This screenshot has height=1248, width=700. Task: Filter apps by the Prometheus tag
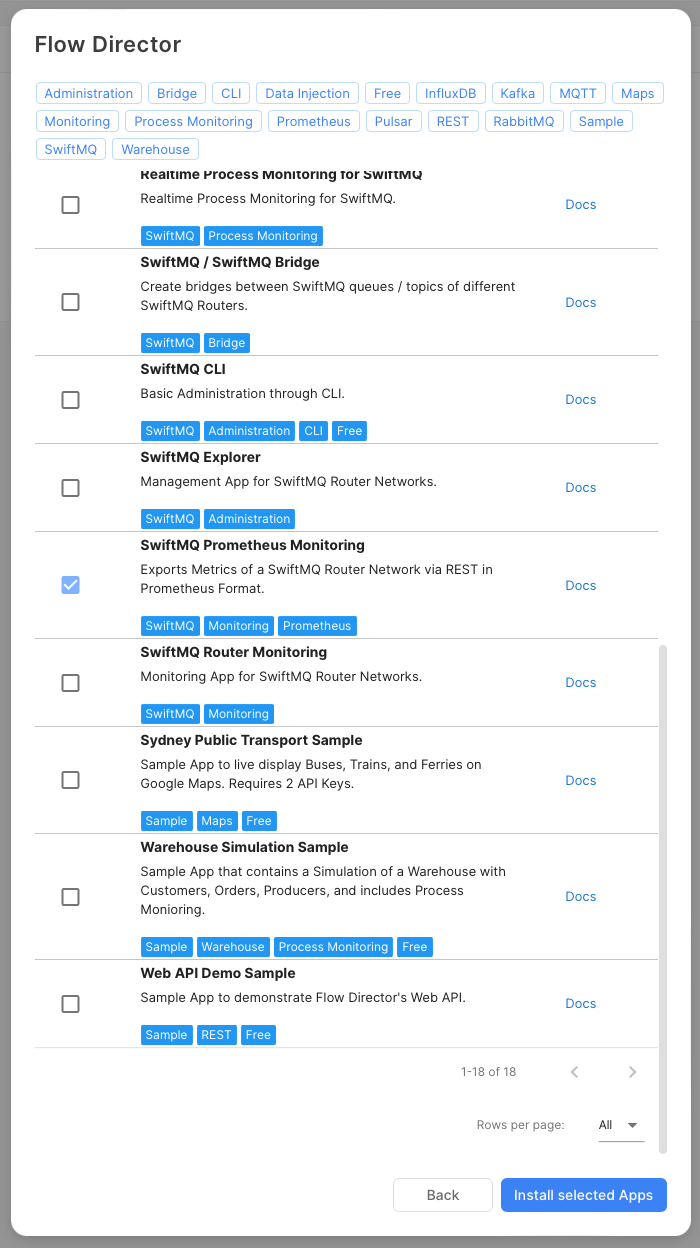pyautogui.click(x=314, y=122)
